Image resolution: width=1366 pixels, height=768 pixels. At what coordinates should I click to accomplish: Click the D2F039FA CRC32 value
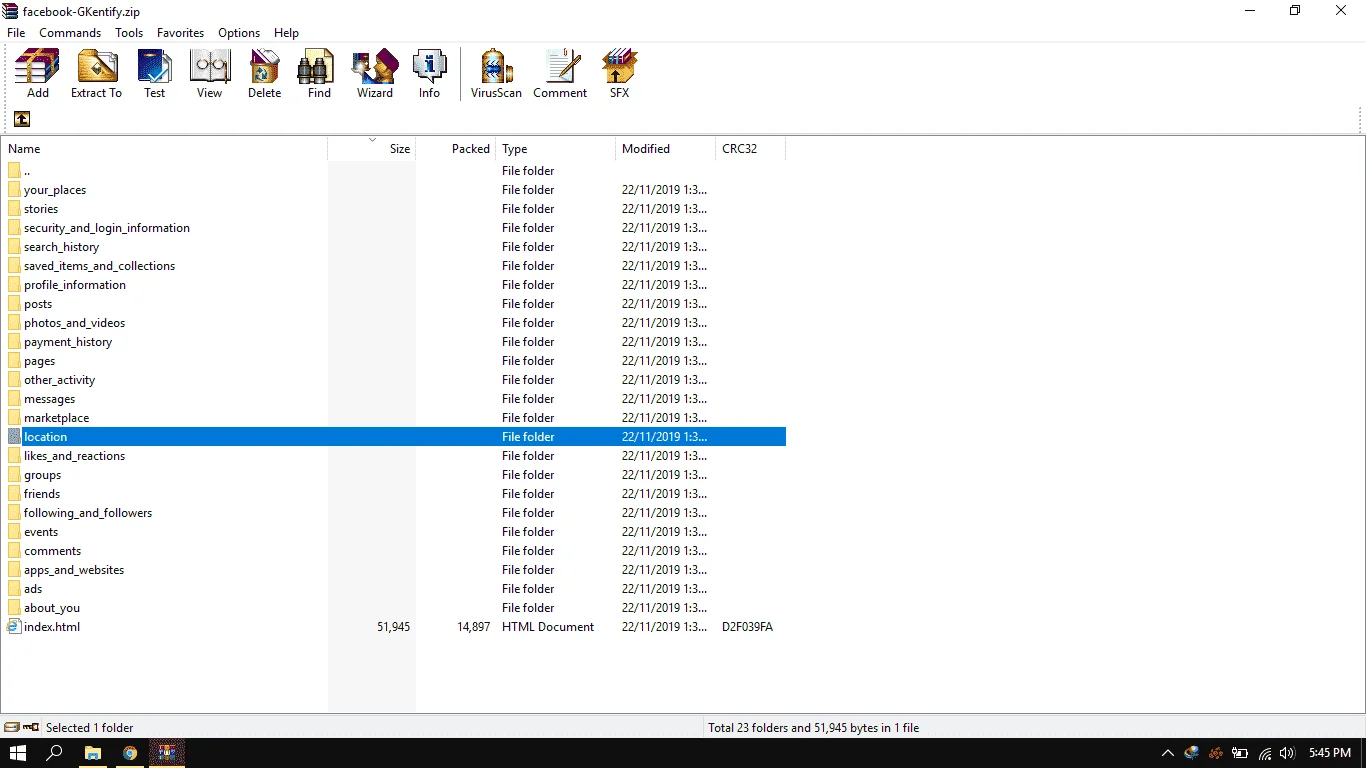click(747, 627)
